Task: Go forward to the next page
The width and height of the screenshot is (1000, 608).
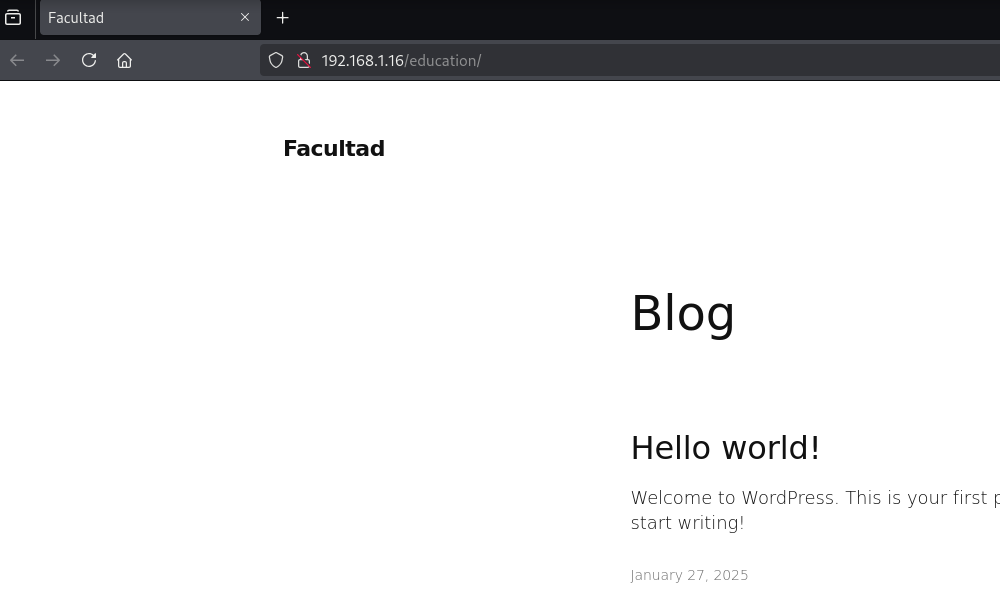Action: pos(53,60)
